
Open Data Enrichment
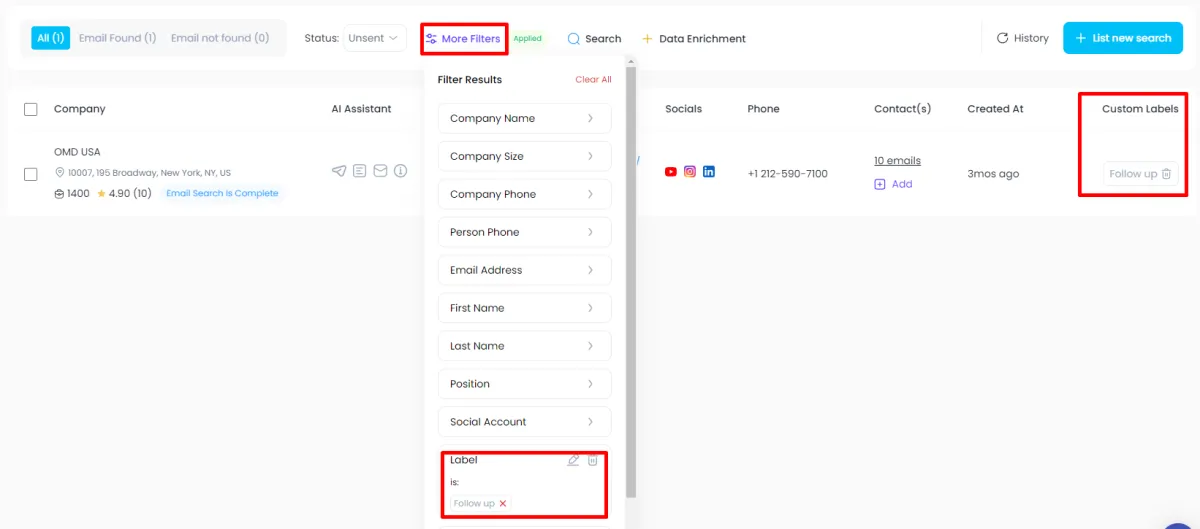tap(694, 39)
